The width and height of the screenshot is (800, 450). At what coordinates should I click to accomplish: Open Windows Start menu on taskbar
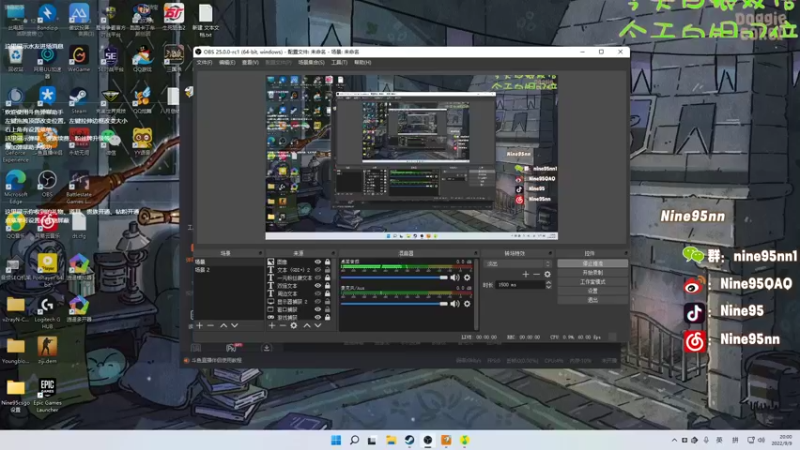click(x=336, y=440)
